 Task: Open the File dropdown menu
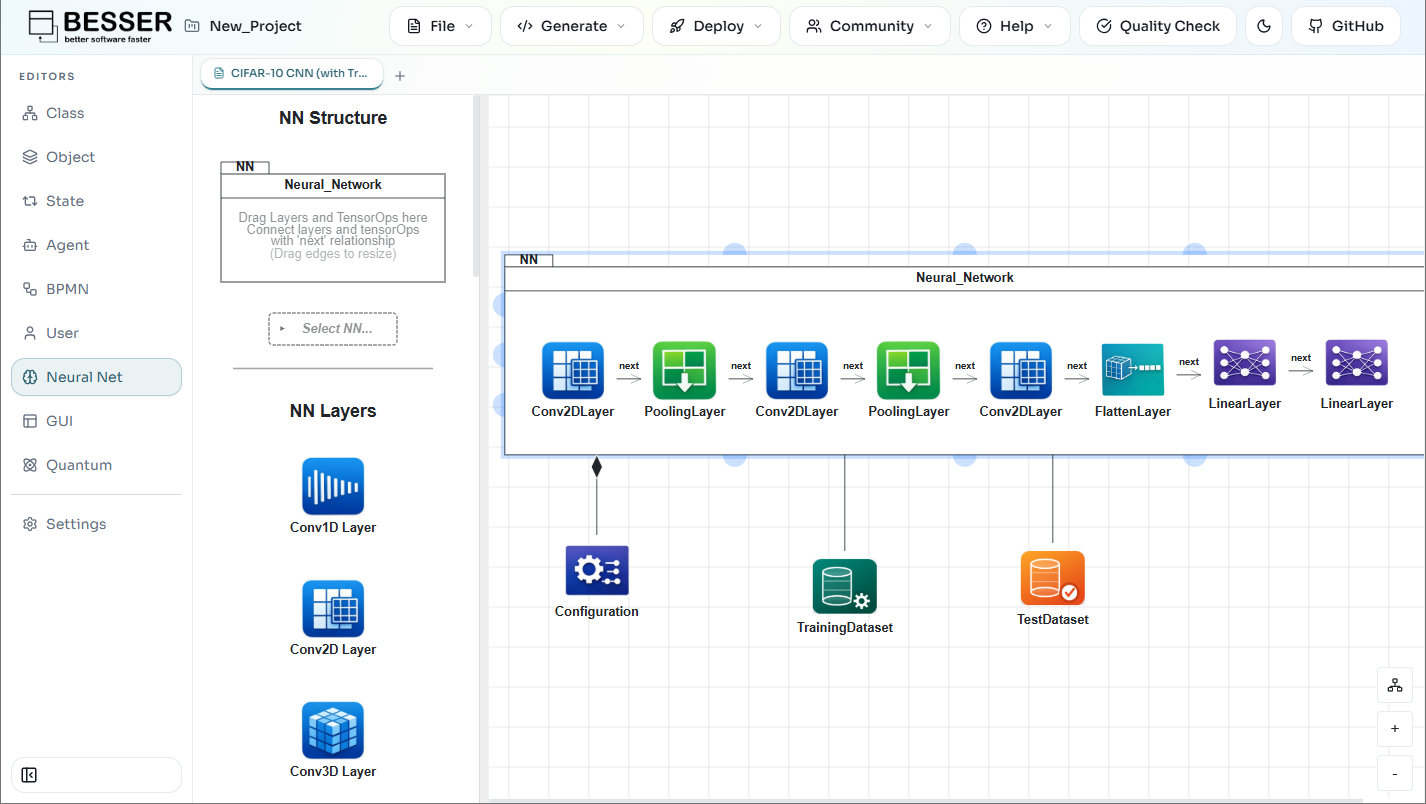[440, 26]
